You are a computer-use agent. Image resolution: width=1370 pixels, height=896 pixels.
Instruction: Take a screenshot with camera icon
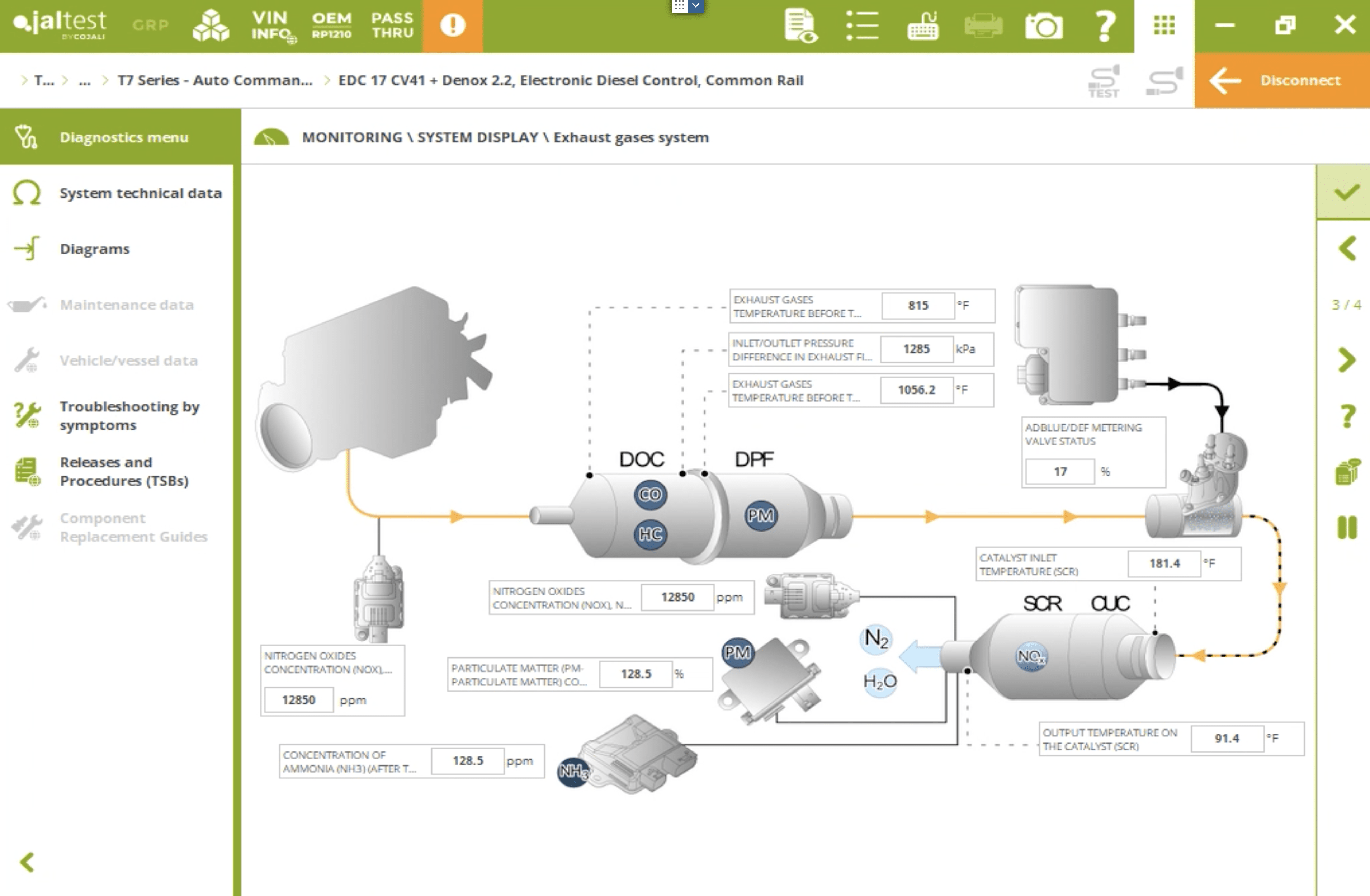tap(1044, 25)
